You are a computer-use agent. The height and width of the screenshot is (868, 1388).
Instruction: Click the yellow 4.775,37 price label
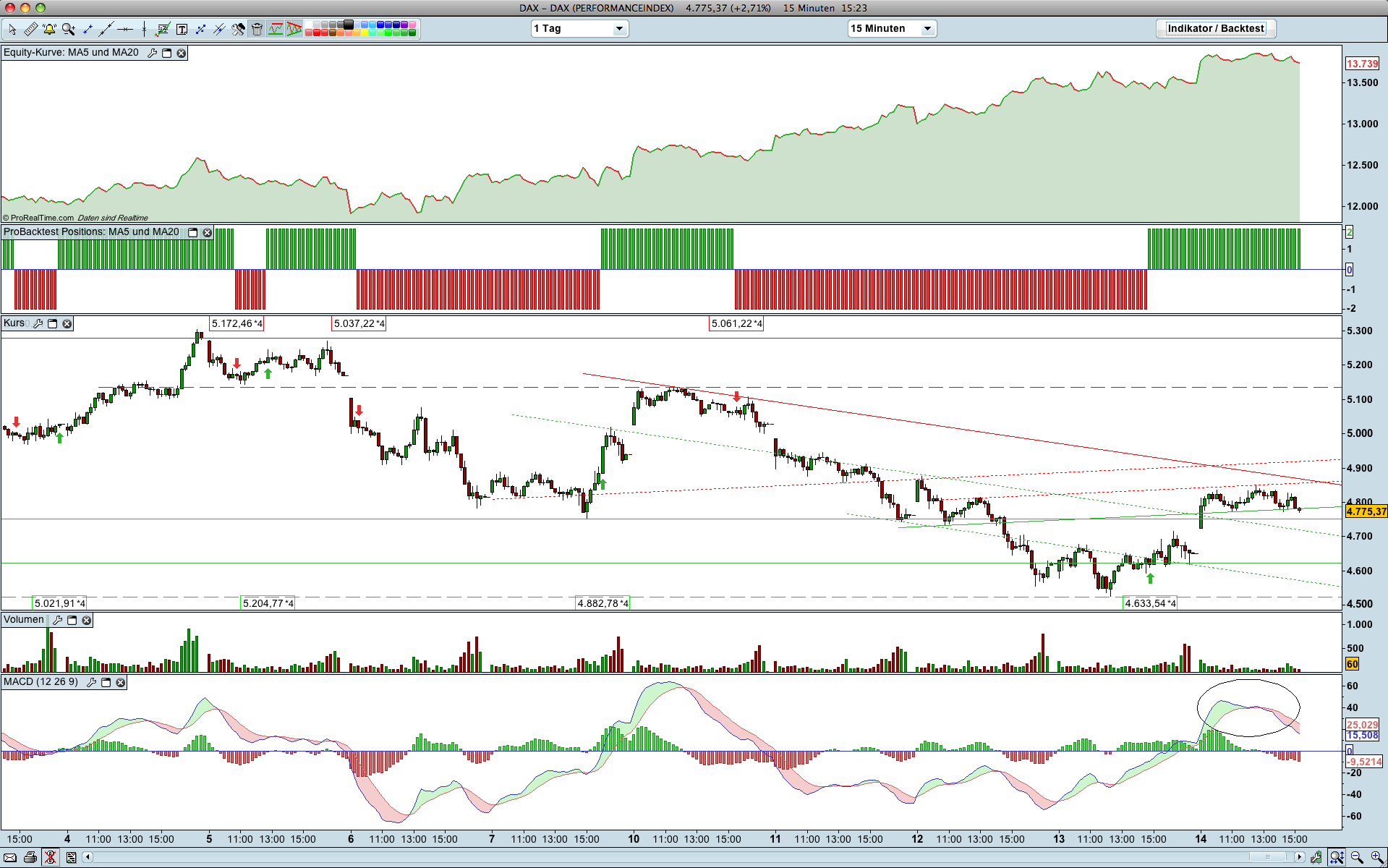point(1366,511)
